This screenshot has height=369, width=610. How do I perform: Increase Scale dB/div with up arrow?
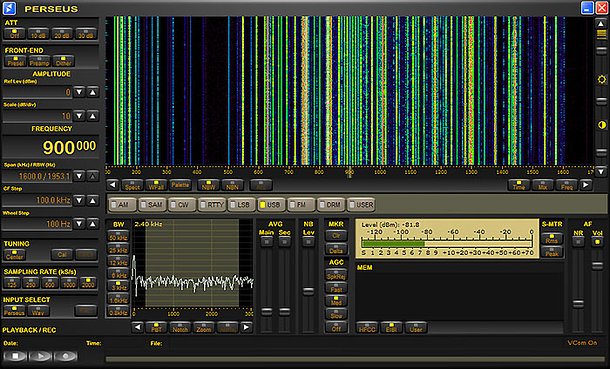(x=93, y=116)
